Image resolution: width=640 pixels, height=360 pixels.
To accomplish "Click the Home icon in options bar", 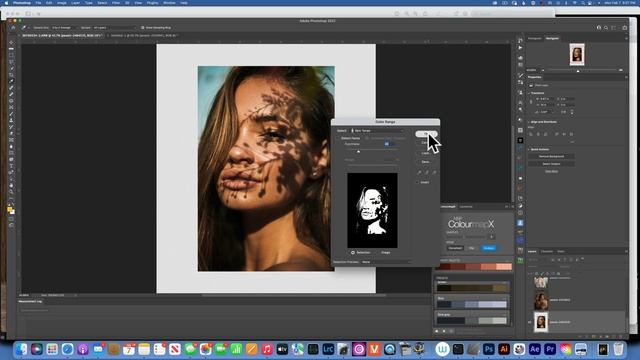I will coord(13,27).
